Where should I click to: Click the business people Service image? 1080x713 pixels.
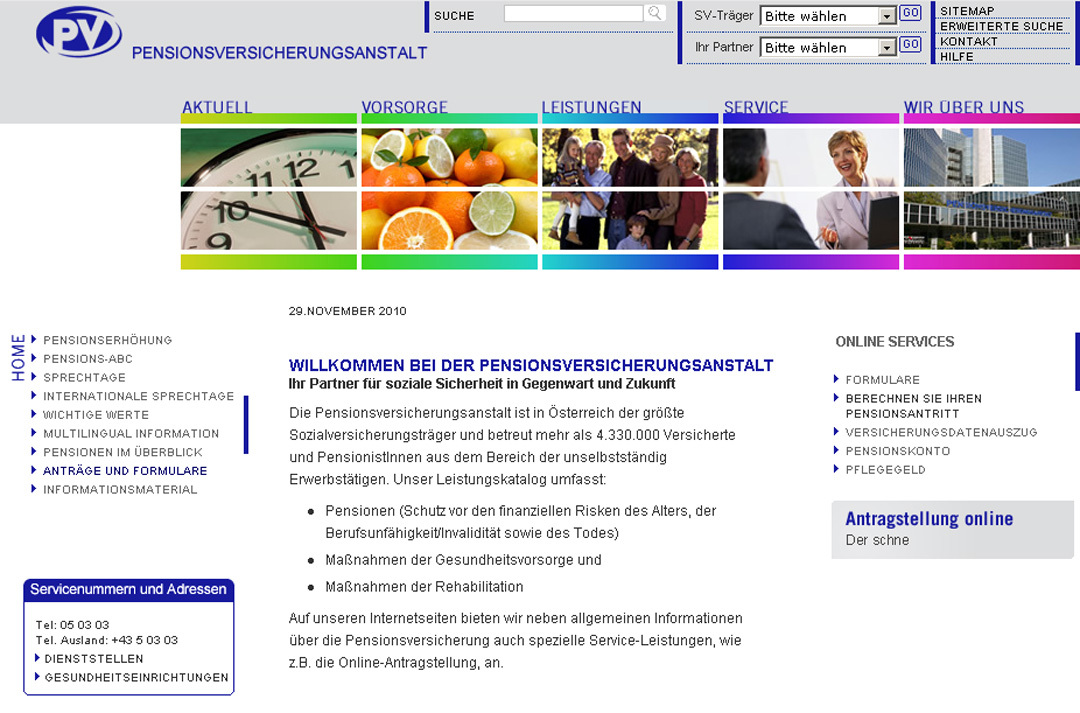coord(811,190)
